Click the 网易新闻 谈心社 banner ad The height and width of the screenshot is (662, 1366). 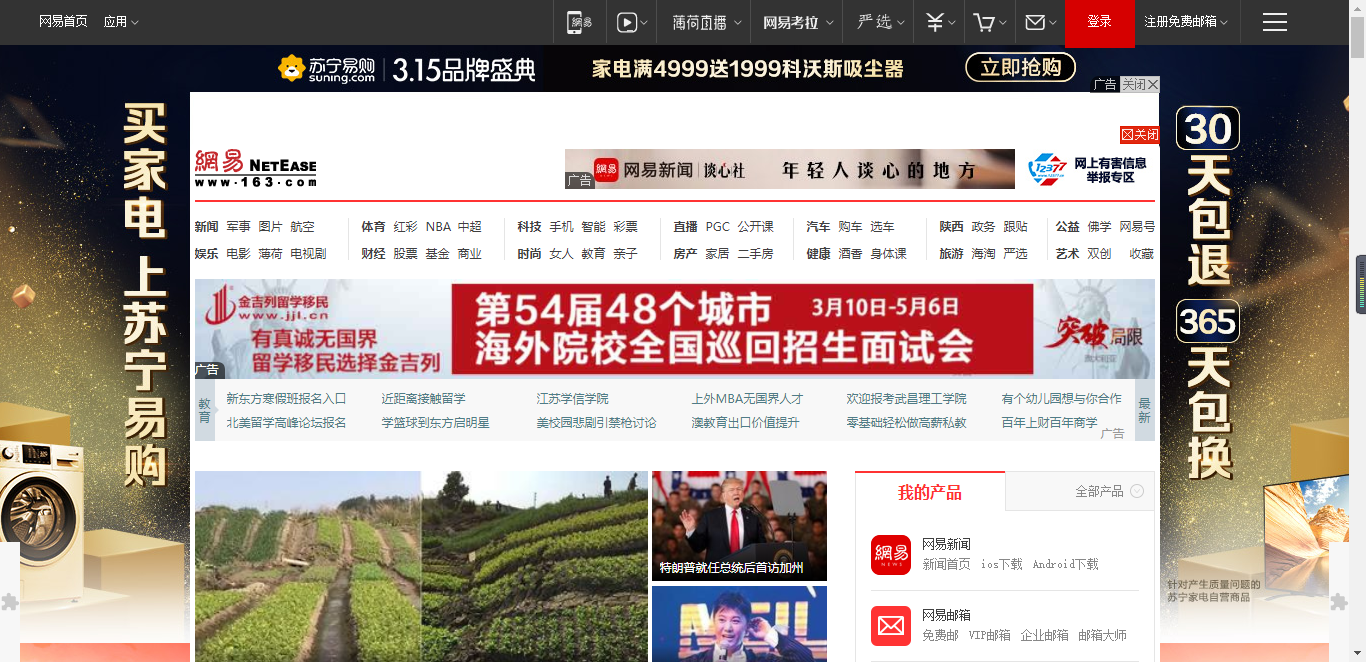click(x=790, y=169)
